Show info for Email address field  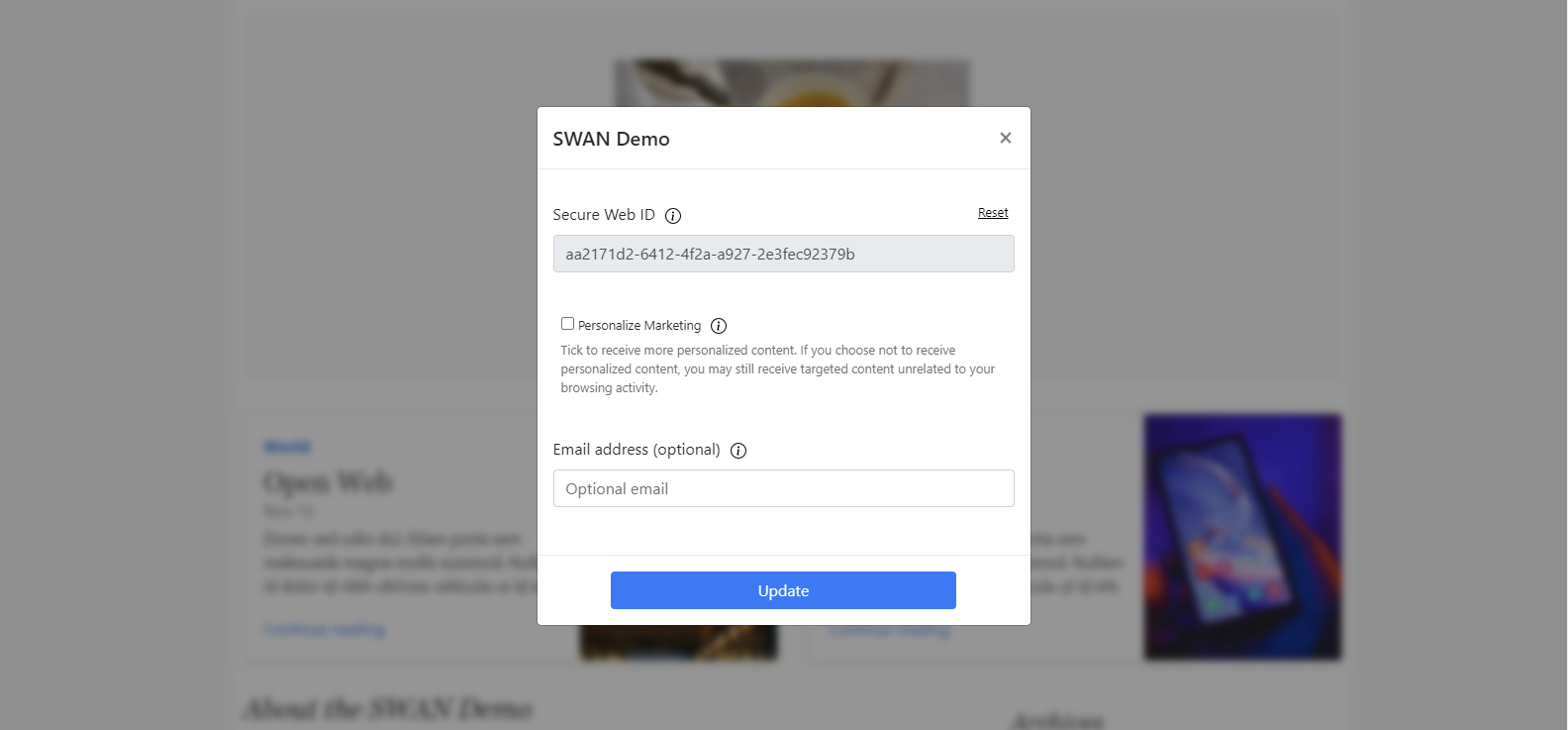(738, 451)
